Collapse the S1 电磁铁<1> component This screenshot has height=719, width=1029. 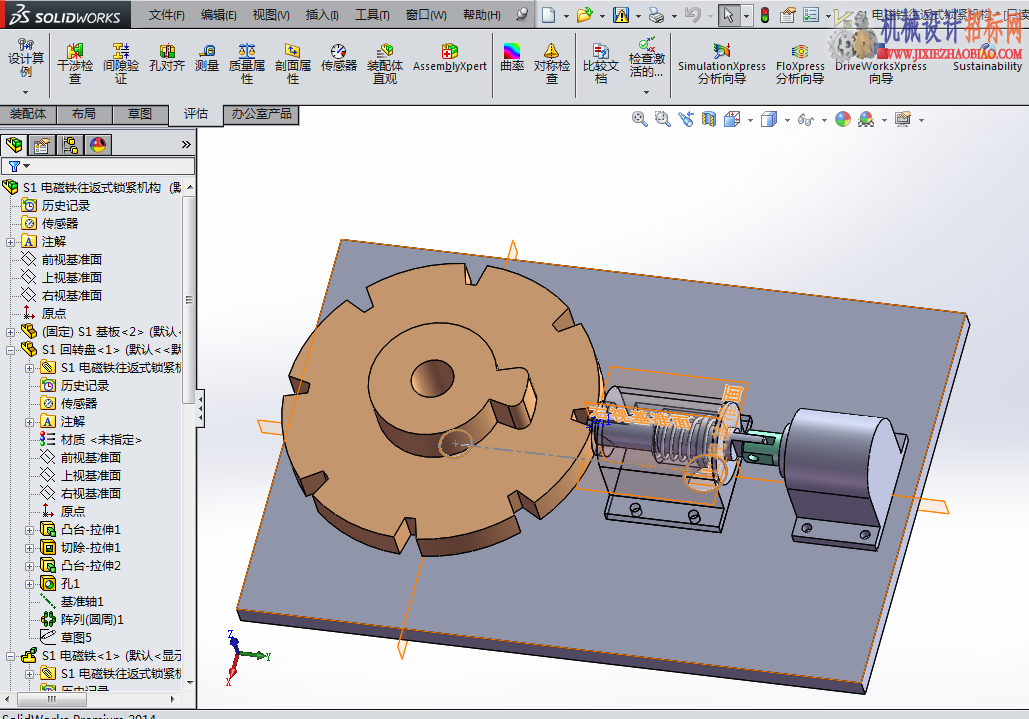[10, 656]
